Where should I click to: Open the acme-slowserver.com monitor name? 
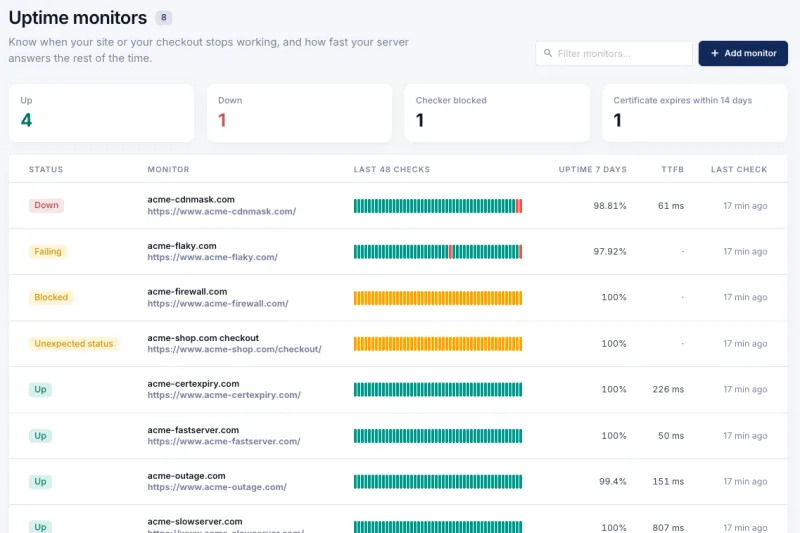click(x=195, y=522)
